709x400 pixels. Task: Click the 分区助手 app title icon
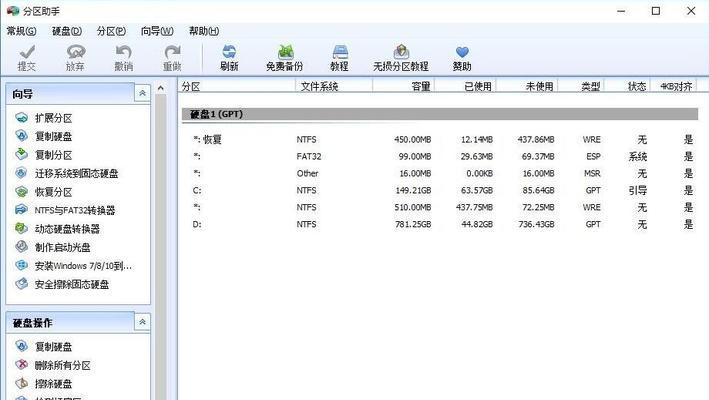click(13, 10)
